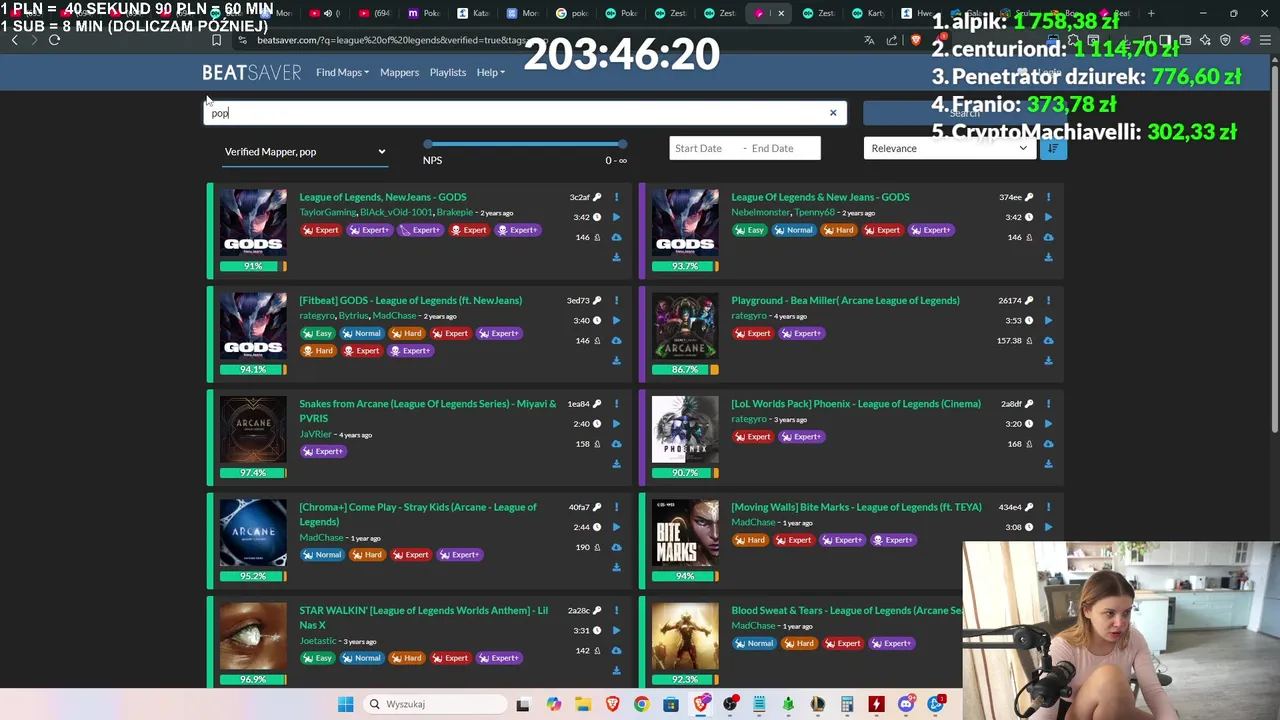One-click install League of Legends, NewJeans - GODS

click(x=616, y=237)
